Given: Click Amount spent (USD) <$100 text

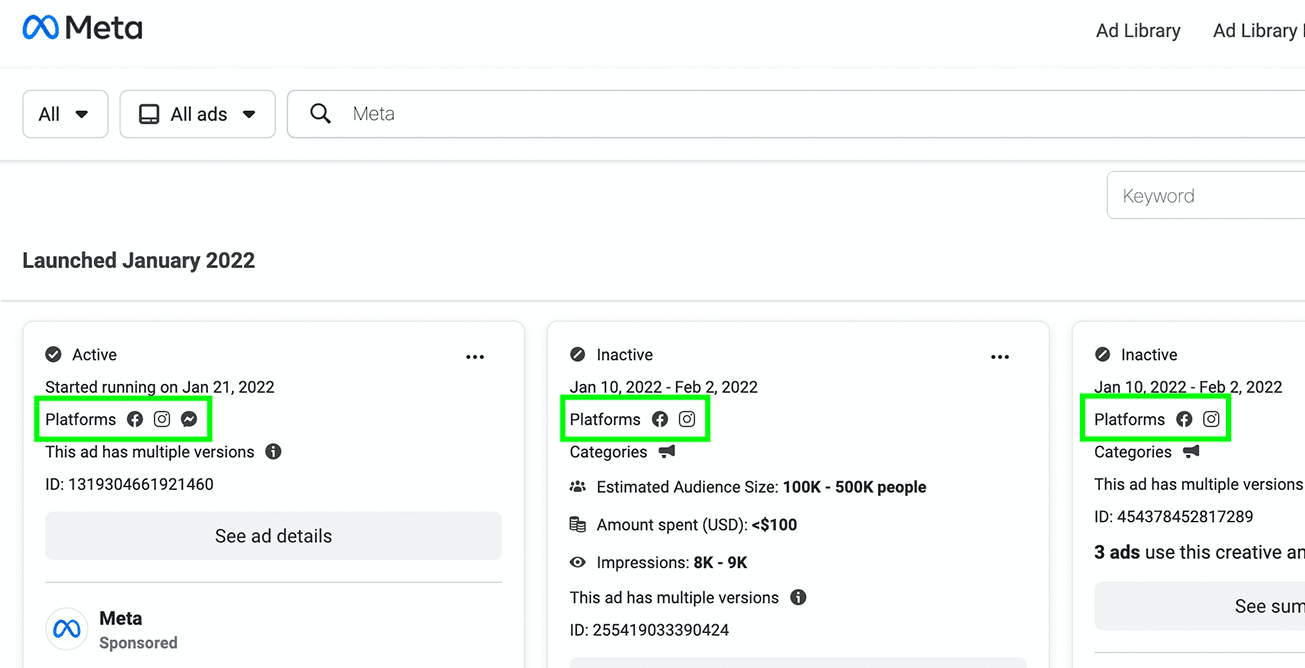Looking at the screenshot, I should [697, 525].
